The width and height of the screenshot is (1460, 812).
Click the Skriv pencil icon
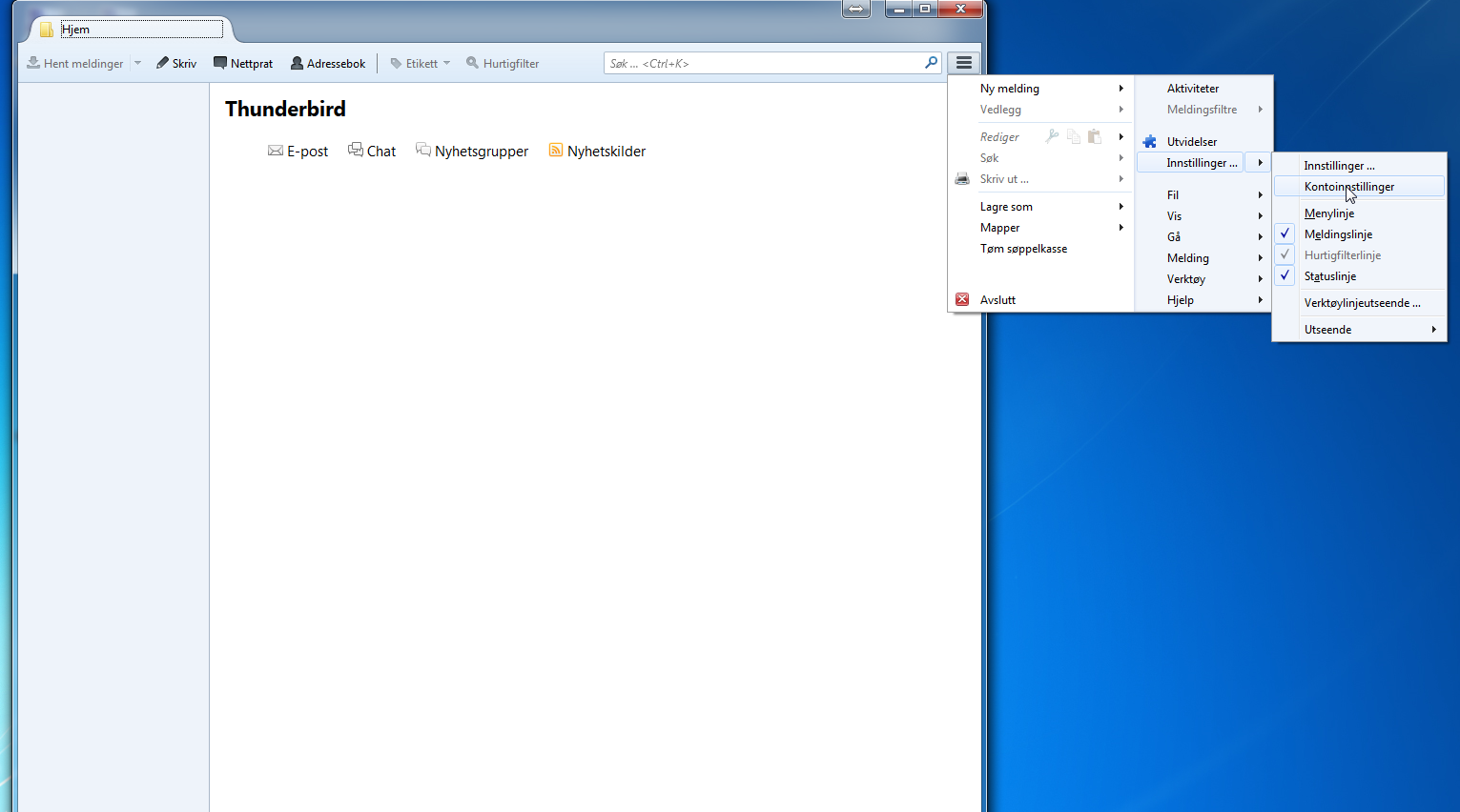coord(162,63)
